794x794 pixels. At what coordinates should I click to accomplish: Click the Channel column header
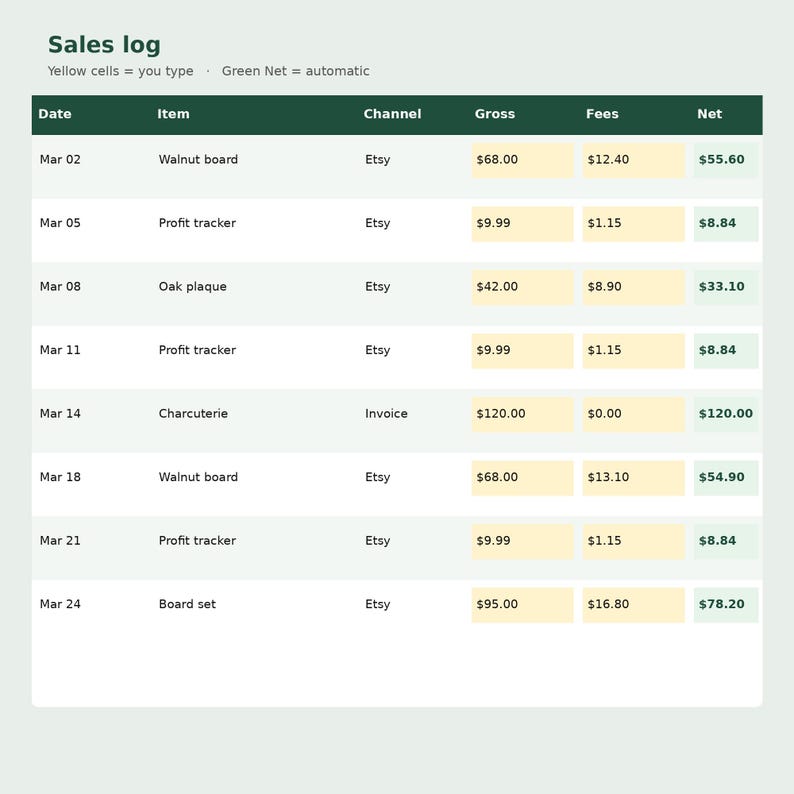point(392,114)
